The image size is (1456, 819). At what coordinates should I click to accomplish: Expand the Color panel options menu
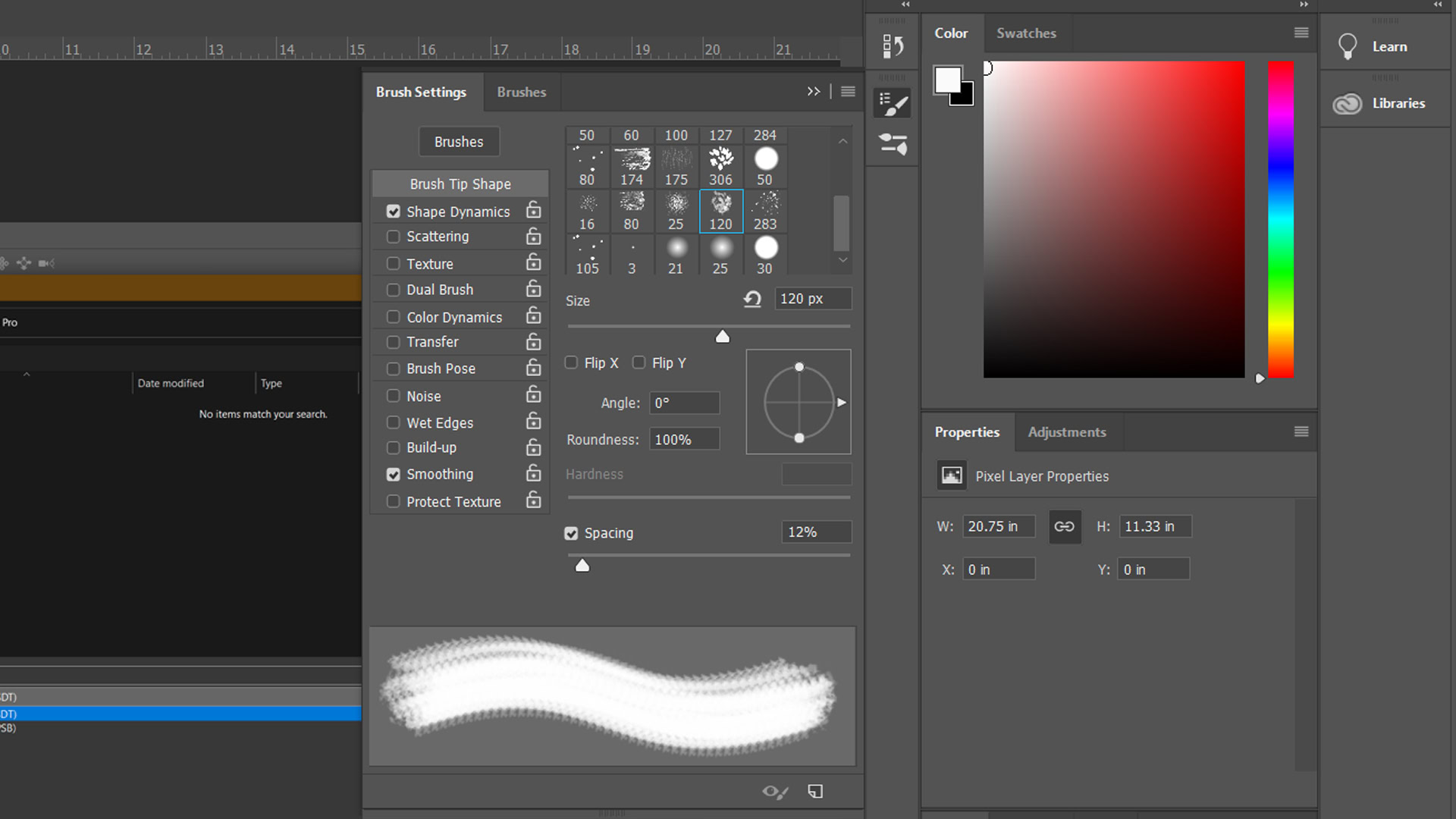click(1301, 33)
